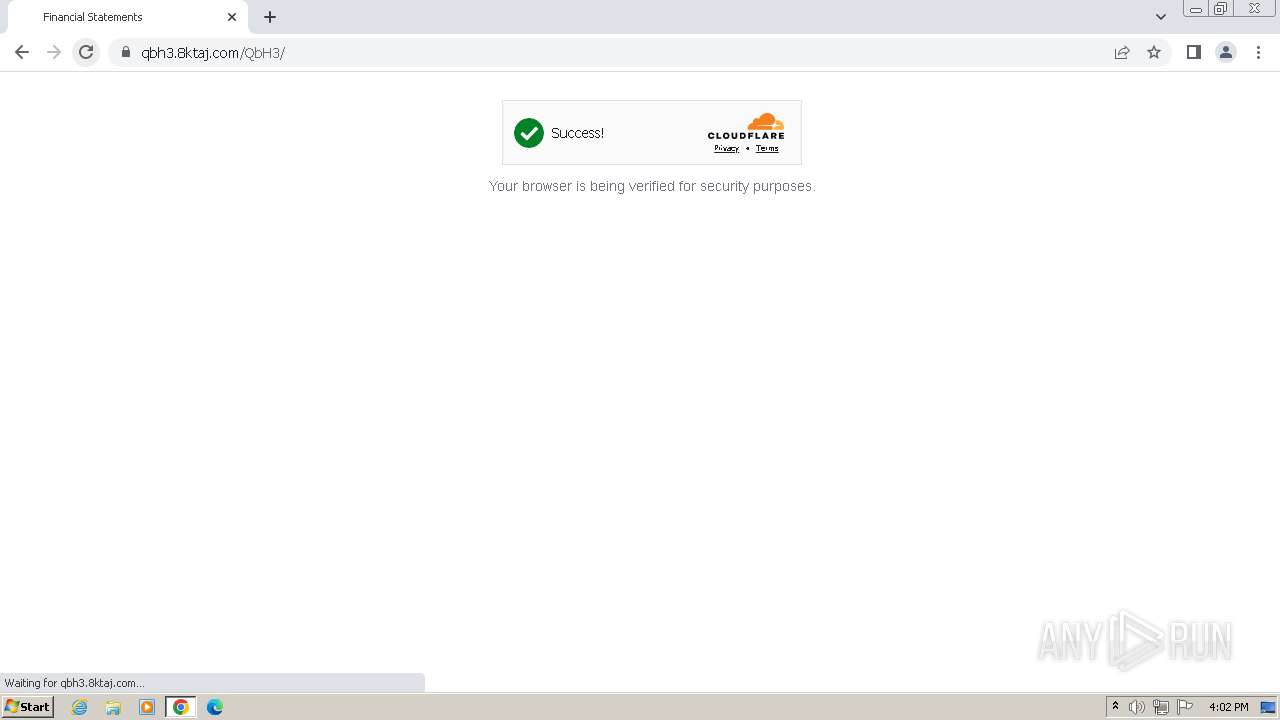1280x720 pixels.
Task: Toggle the browser side panel
Action: click(x=1193, y=52)
